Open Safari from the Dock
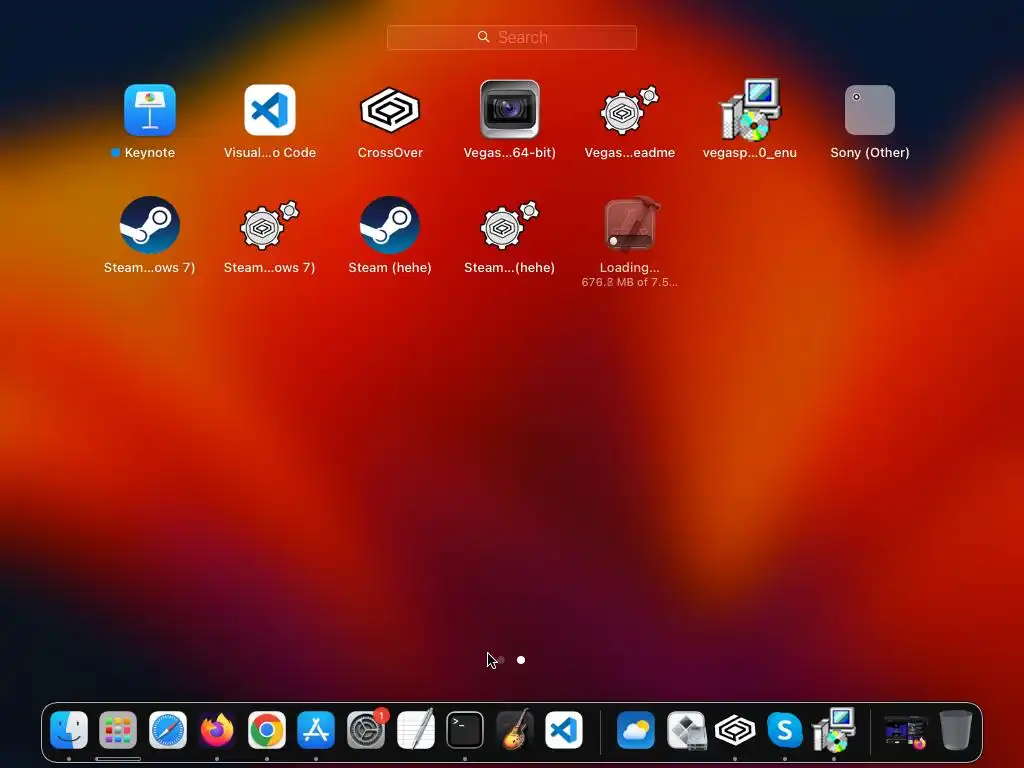The image size is (1024, 768). 168,729
